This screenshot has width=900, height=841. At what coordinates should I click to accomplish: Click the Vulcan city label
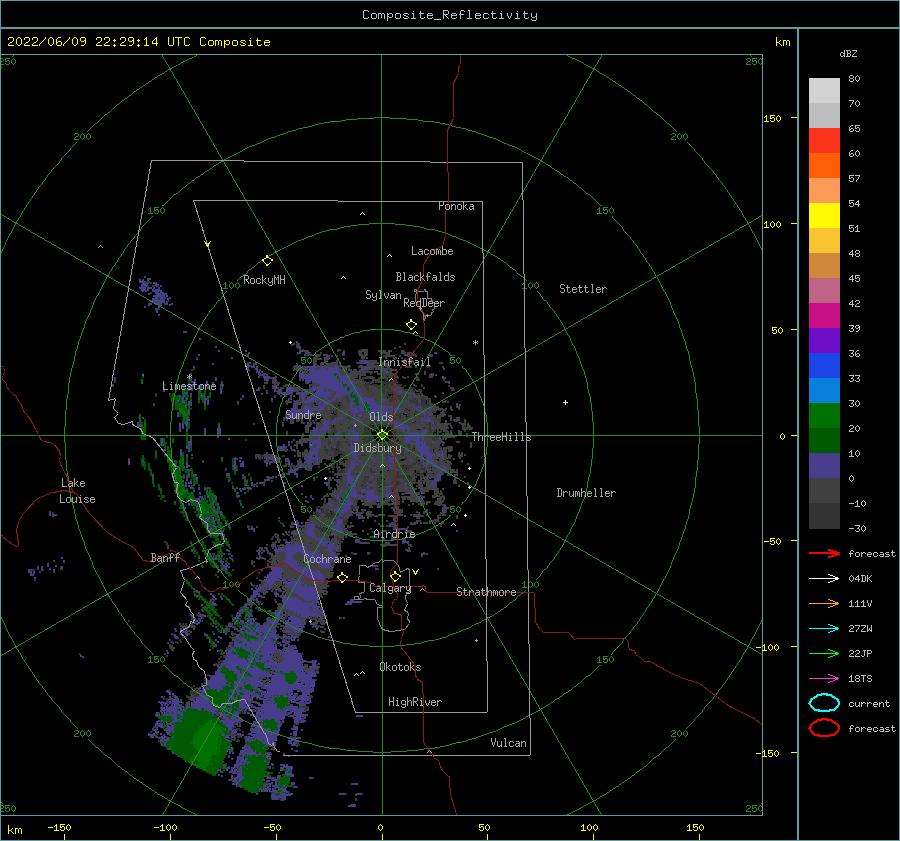508,743
